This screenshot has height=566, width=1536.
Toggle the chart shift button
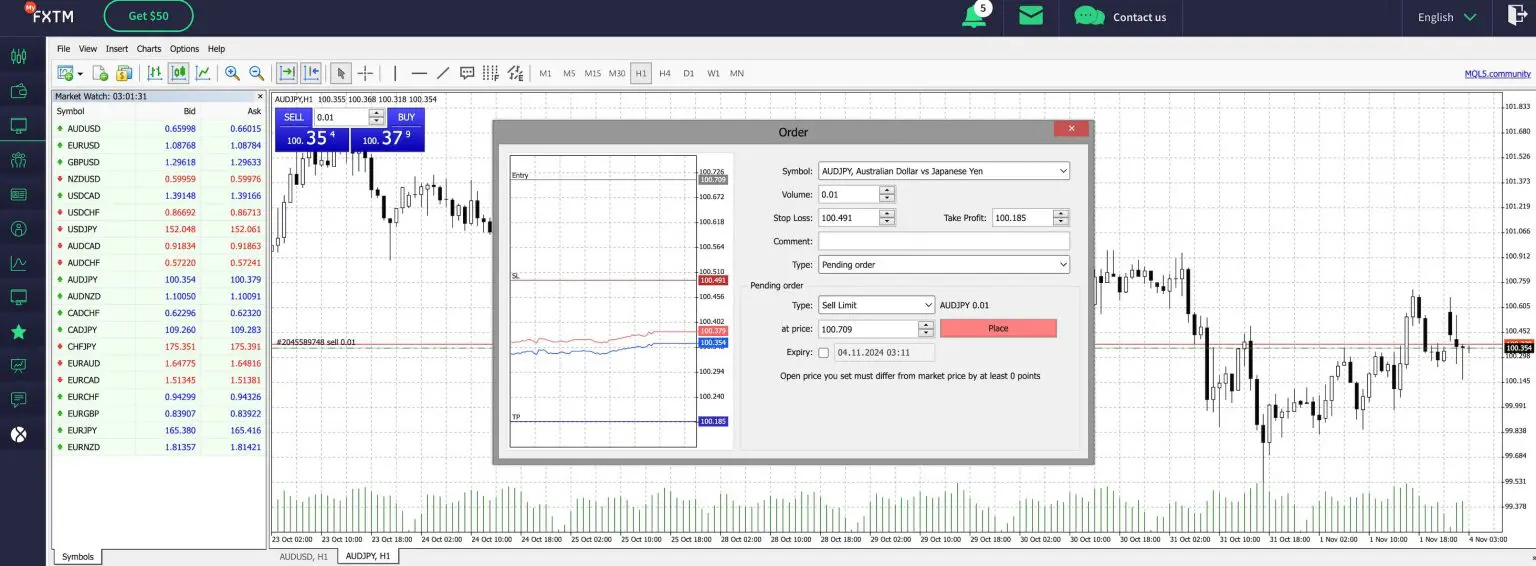[311, 73]
